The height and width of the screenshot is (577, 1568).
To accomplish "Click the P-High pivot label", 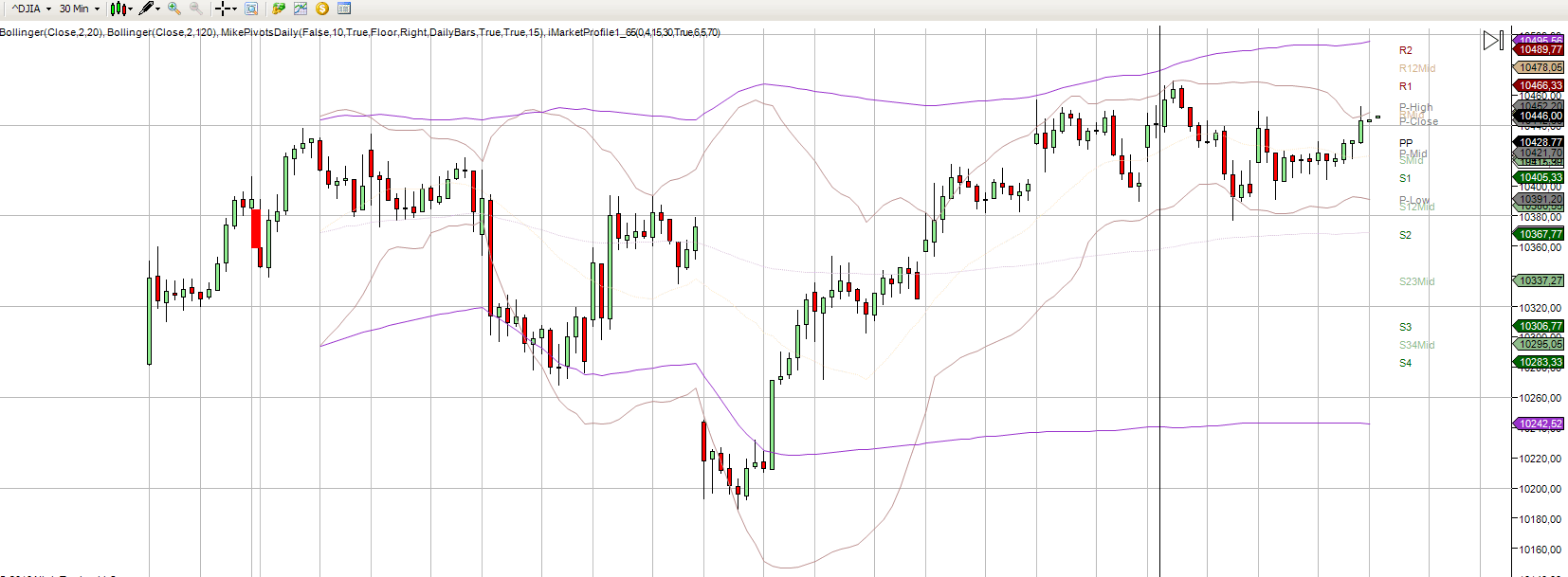I will 1416,107.
